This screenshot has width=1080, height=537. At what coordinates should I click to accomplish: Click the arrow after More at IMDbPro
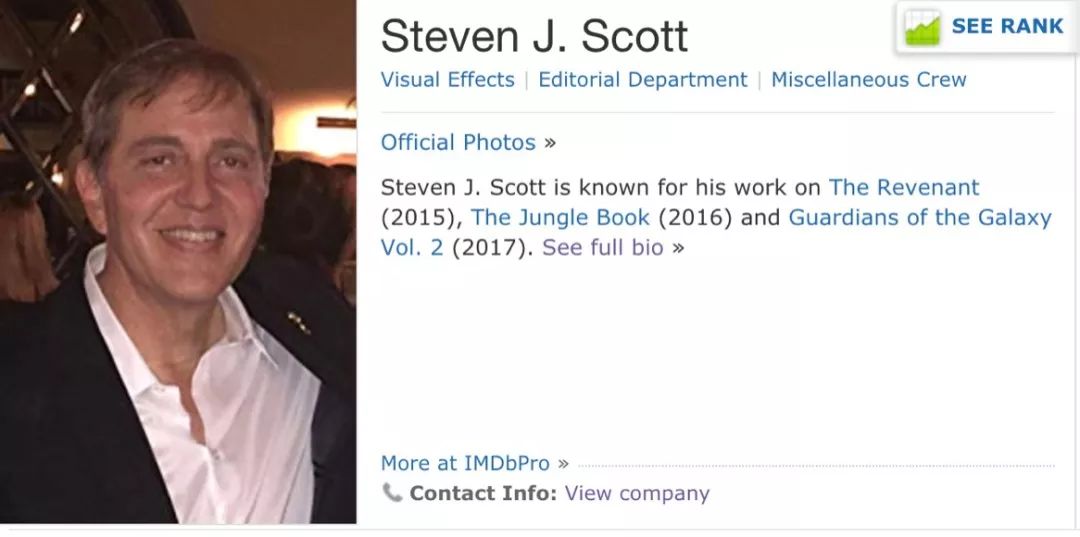tap(563, 463)
